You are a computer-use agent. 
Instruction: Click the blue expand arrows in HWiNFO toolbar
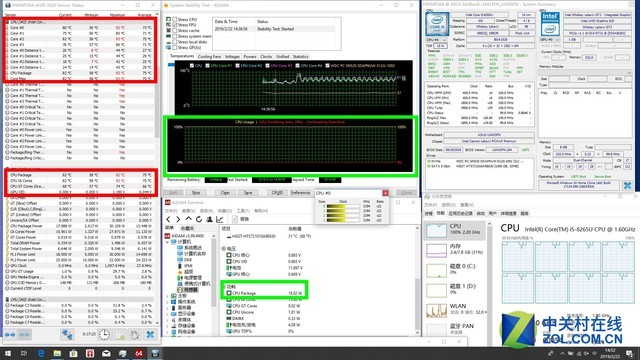coord(10,335)
